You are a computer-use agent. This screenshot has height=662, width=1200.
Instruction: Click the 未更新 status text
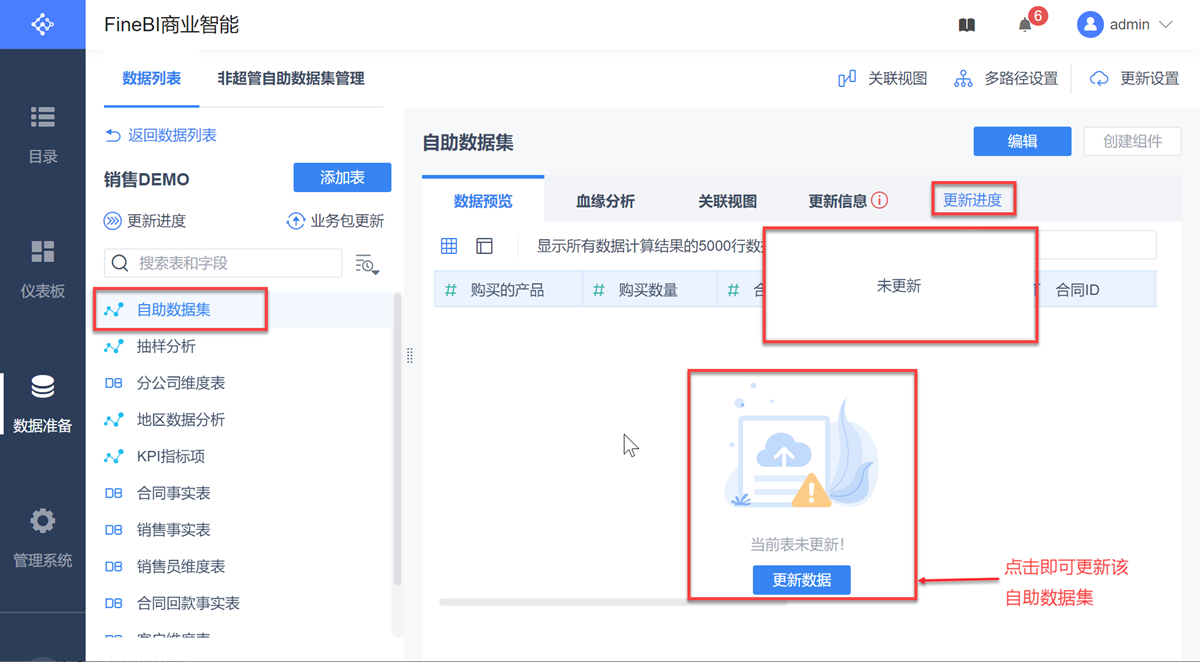click(899, 286)
